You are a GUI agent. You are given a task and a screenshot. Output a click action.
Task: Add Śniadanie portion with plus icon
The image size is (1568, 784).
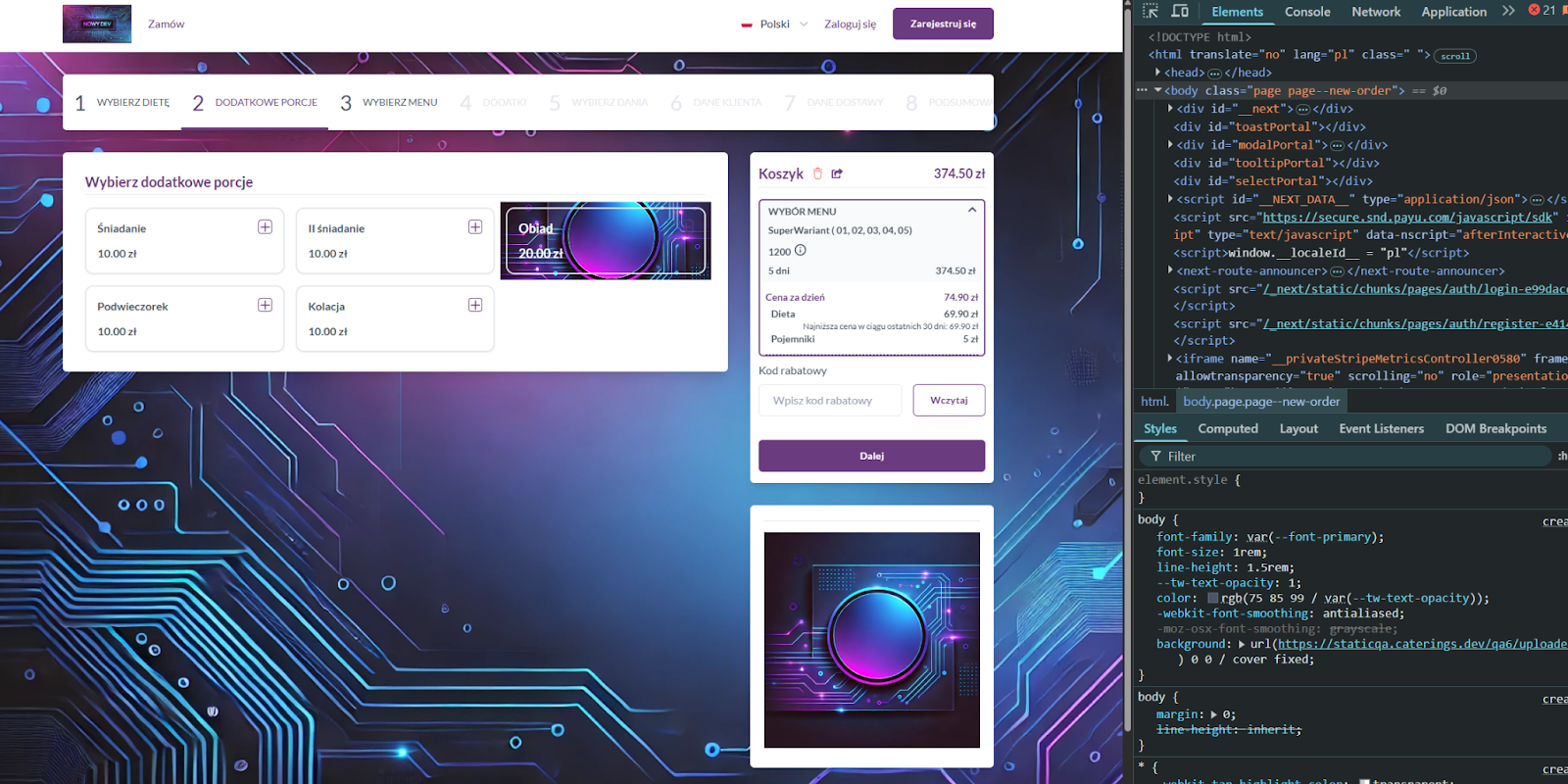coord(265,227)
